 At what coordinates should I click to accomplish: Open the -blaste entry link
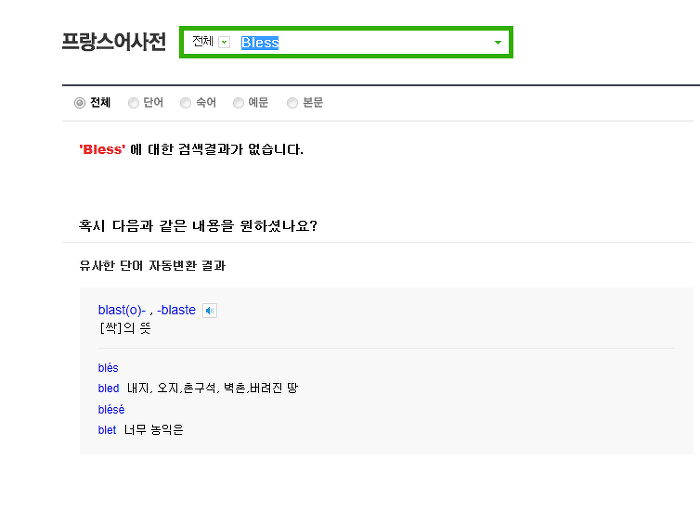click(176, 310)
